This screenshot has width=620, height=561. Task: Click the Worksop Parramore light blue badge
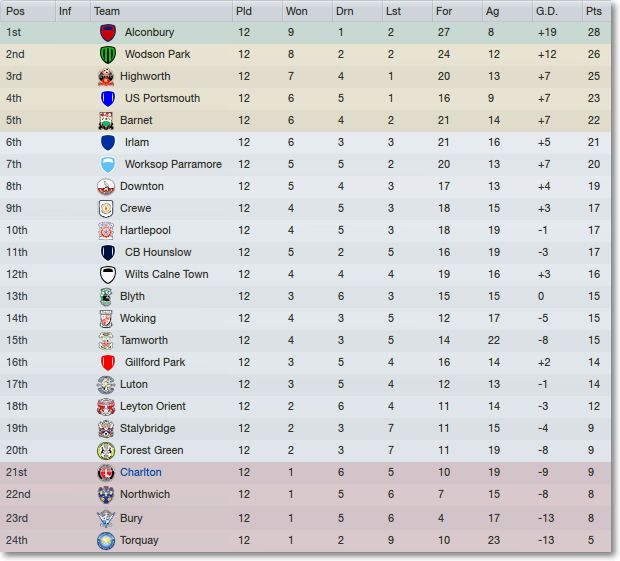tap(108, 164)
